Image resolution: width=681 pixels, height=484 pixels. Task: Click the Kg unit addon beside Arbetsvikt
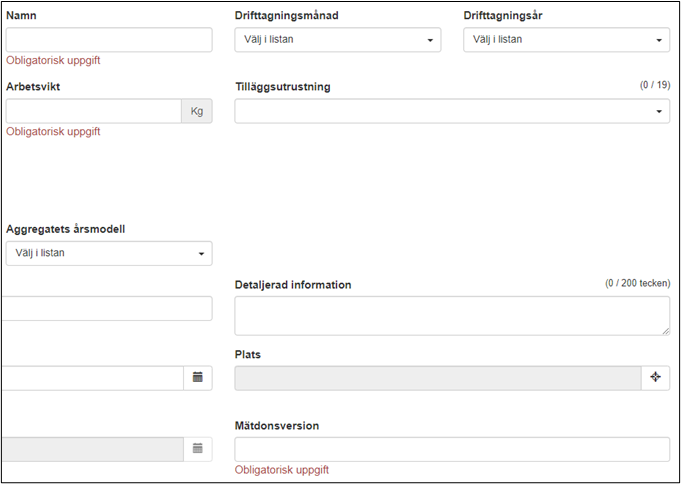[196, 111]
